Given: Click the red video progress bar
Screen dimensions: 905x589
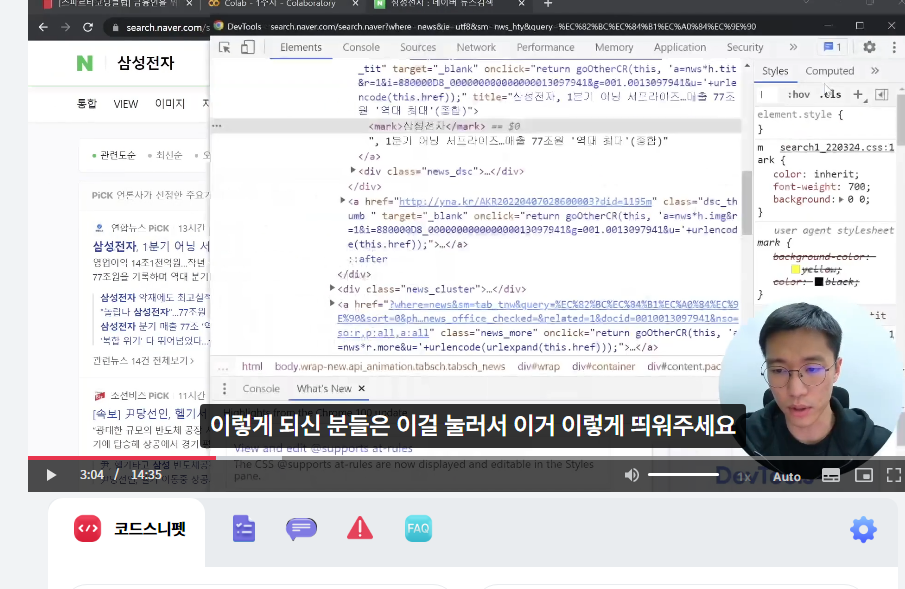Looking at the screenshot, I should click(x=122, y=458).
